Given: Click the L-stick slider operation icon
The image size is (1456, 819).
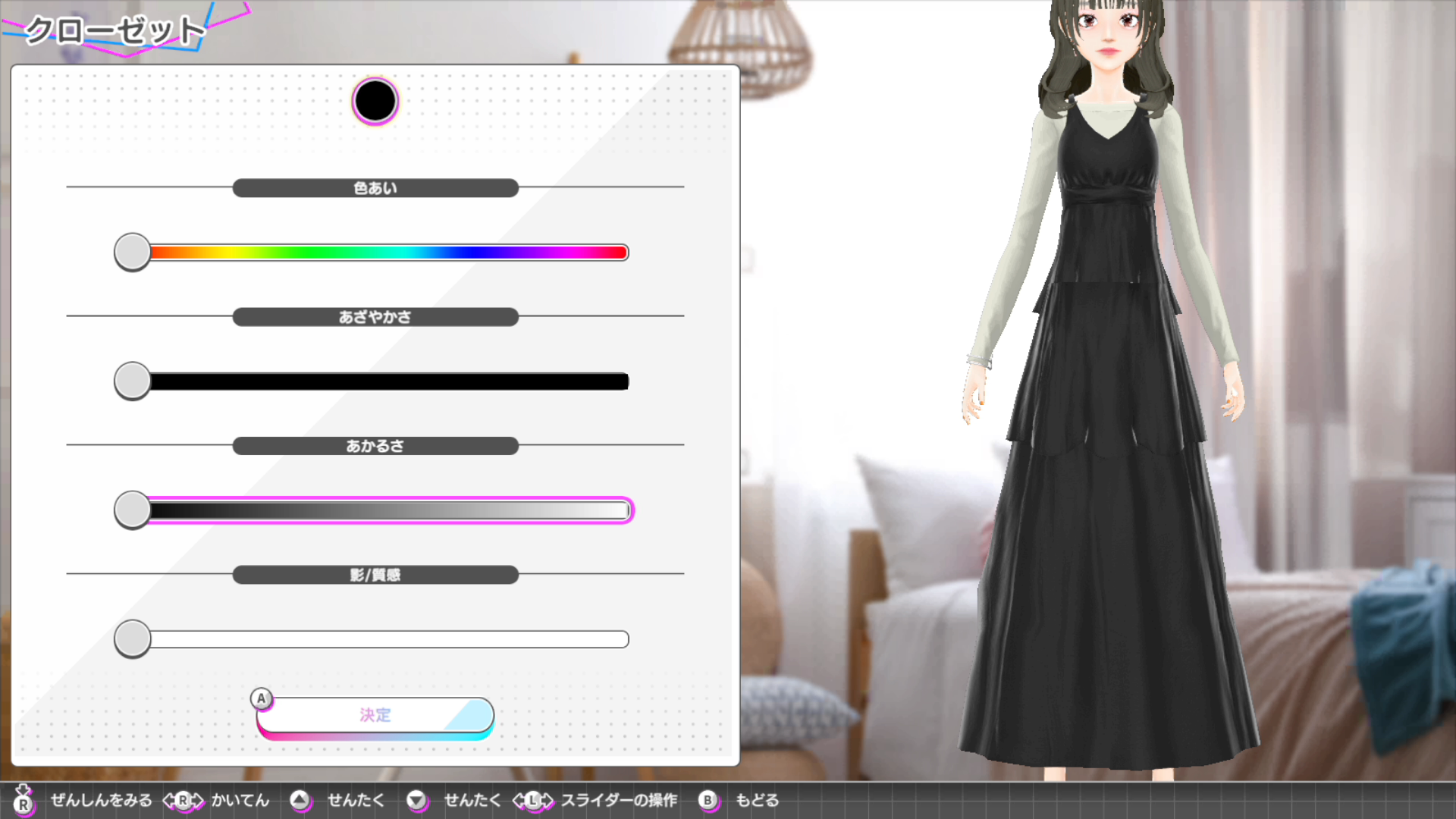Looking at the screenshot, I should pyautogui.click(x=533, y=801).
